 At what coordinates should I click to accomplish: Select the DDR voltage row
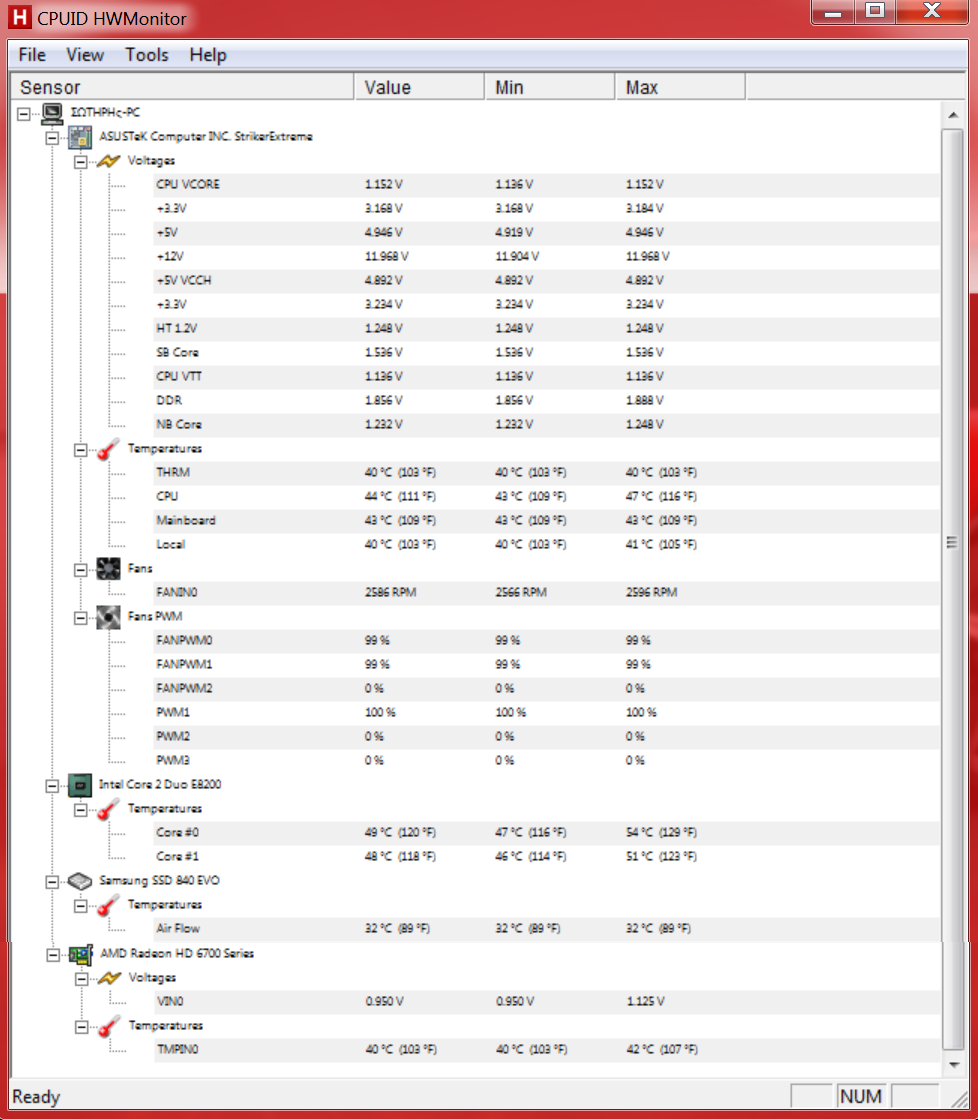tap(546, 401)
